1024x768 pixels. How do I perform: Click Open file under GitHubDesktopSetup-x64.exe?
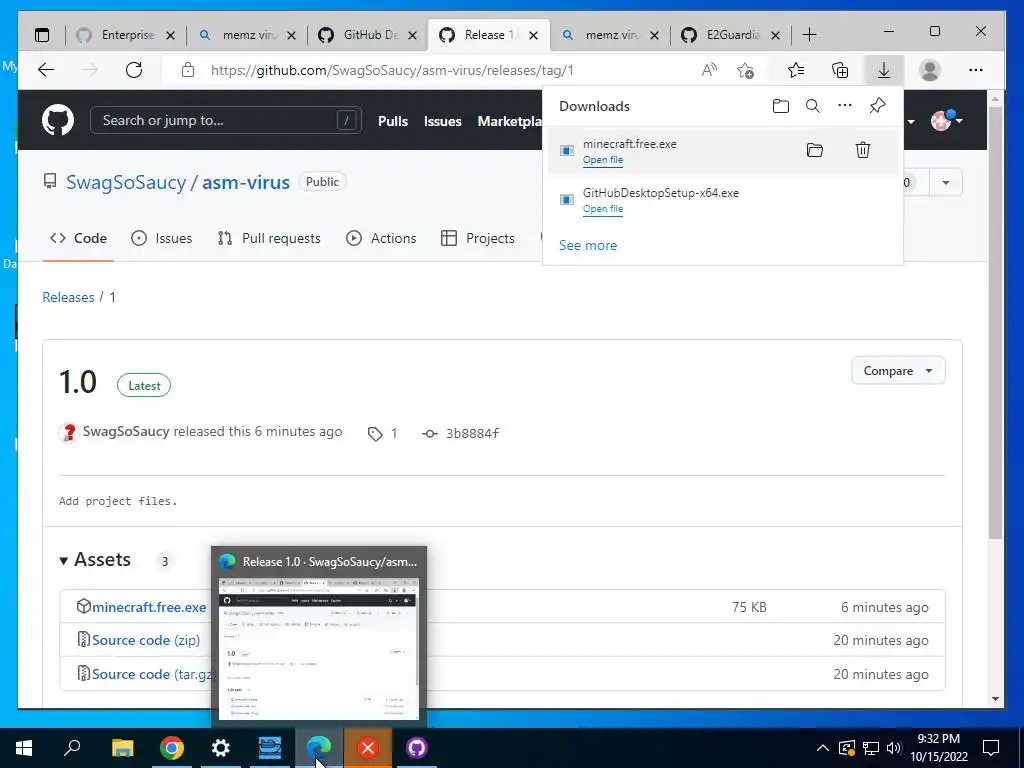pos(603,209)
